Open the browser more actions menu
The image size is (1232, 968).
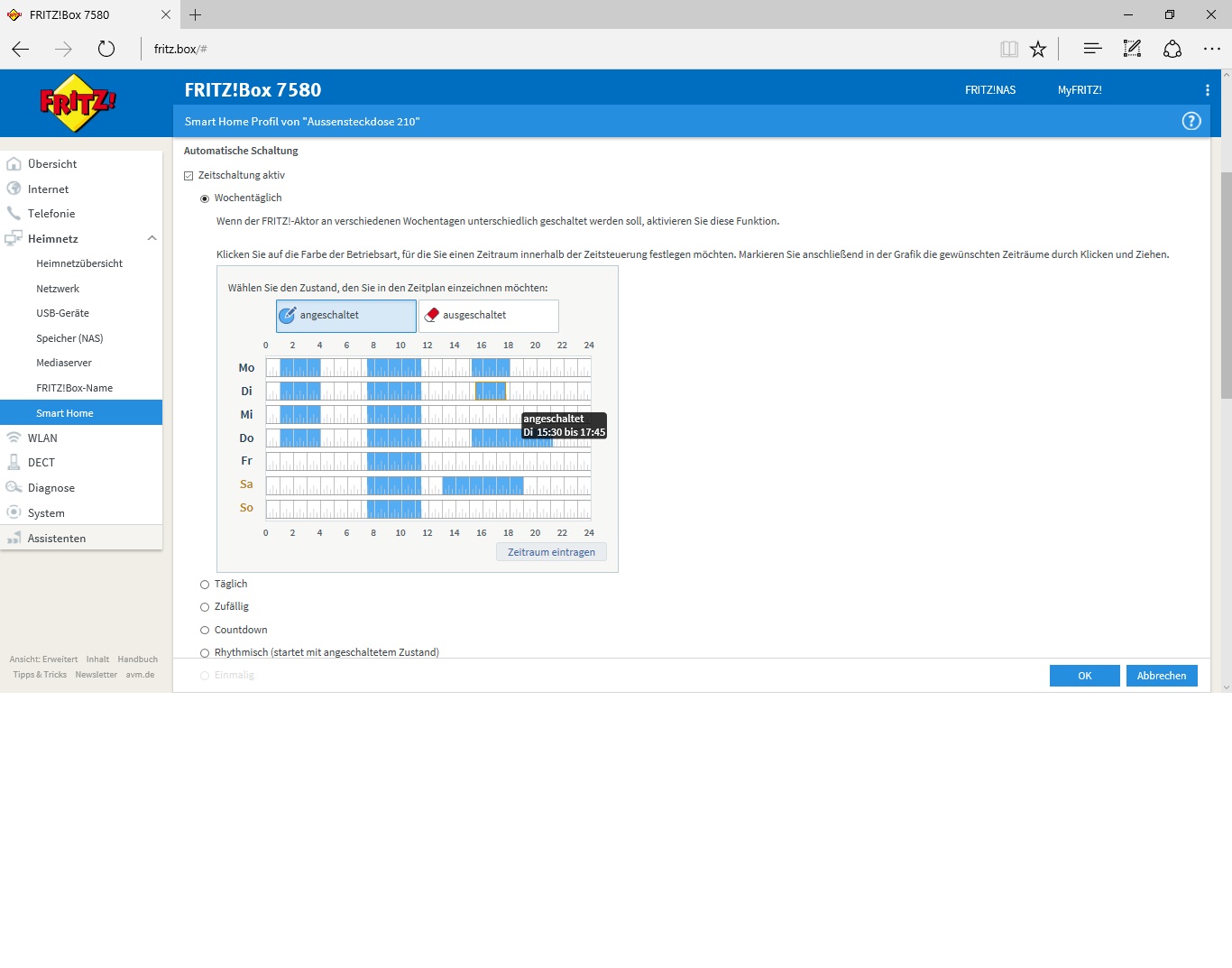1212,49
